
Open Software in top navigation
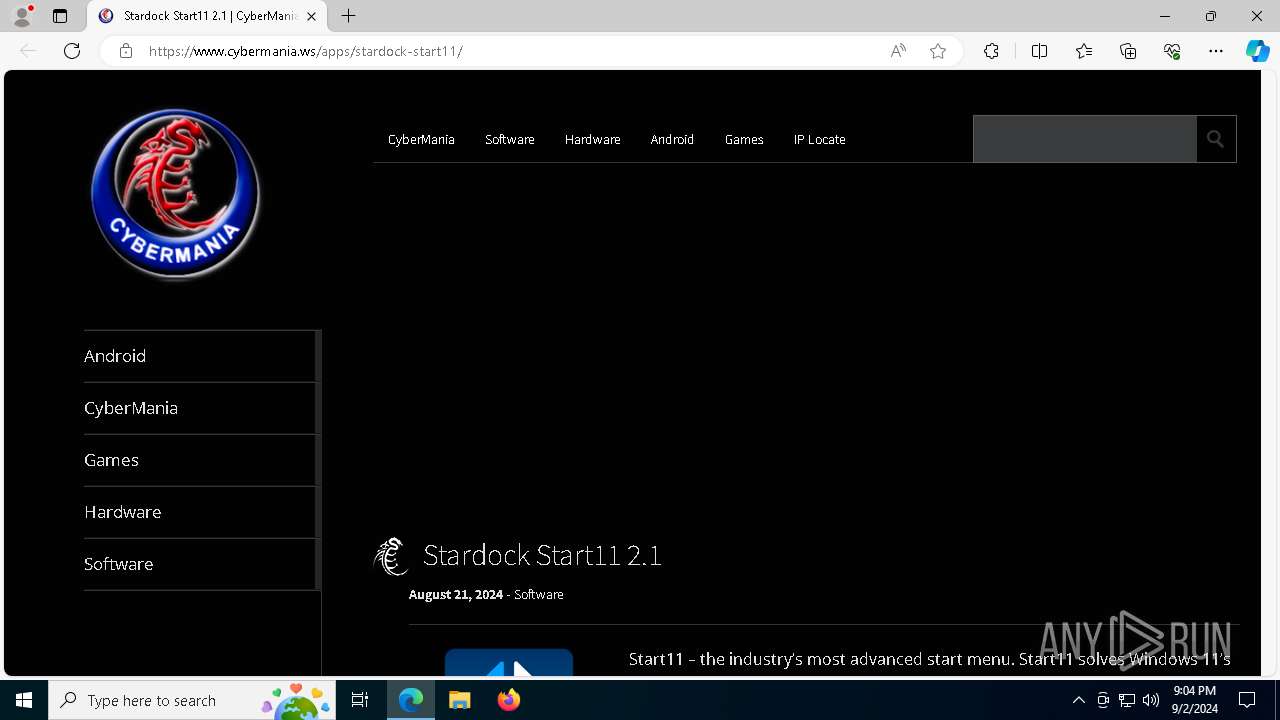(x=510, y=139)
